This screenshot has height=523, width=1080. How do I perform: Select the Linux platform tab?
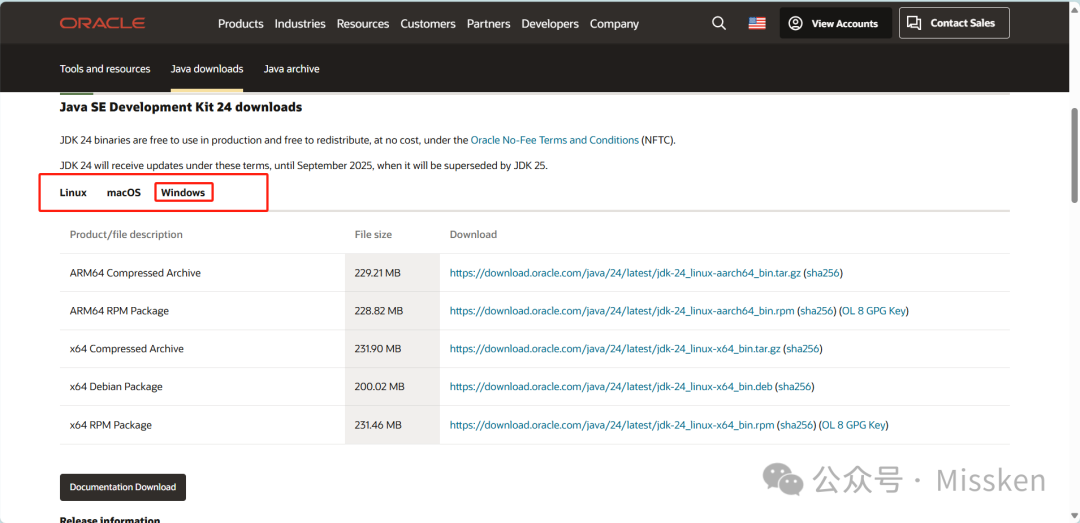tap(73, 192)
